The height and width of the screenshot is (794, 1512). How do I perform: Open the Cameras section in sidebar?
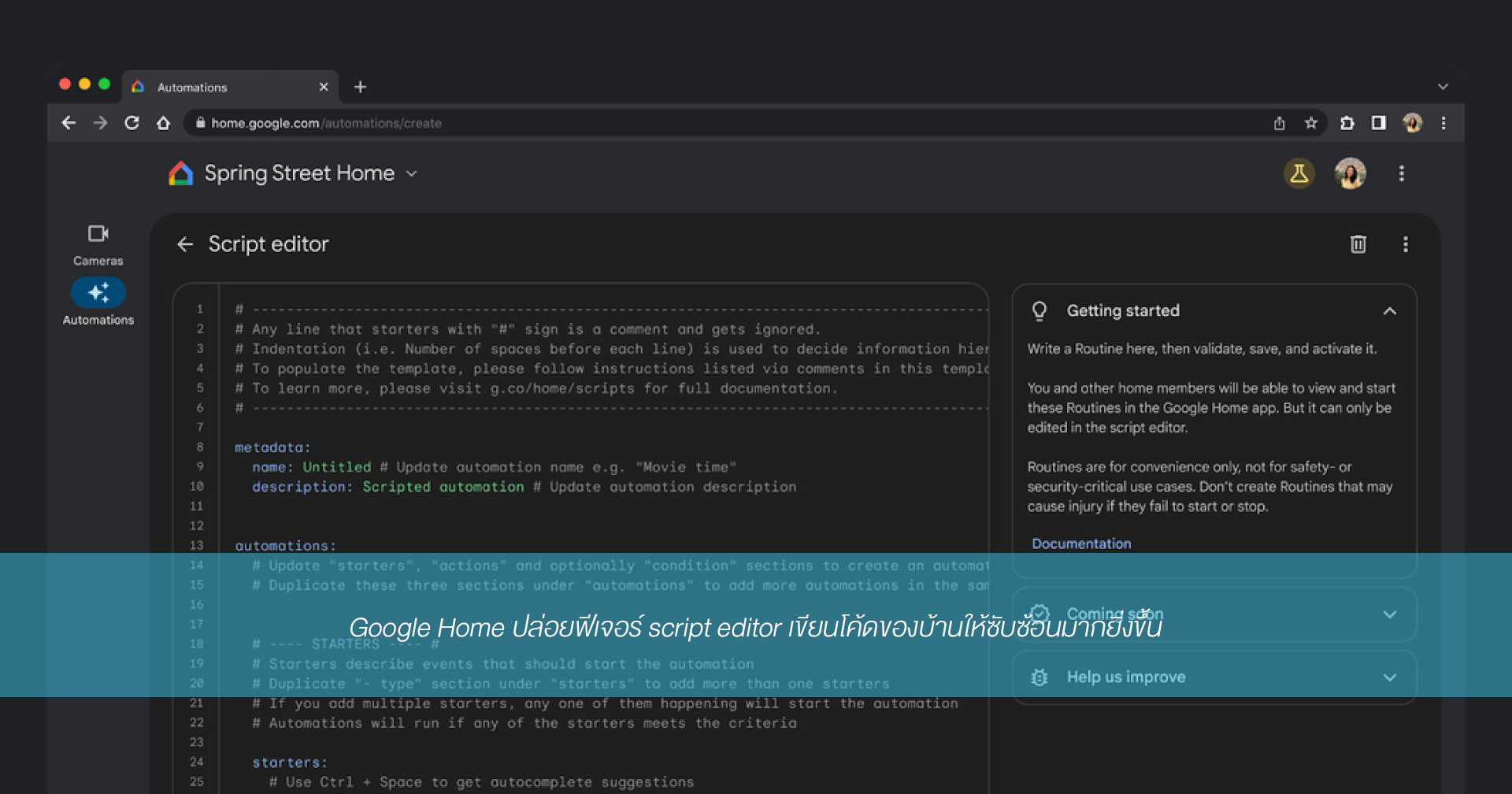click(x=98, y=245)
